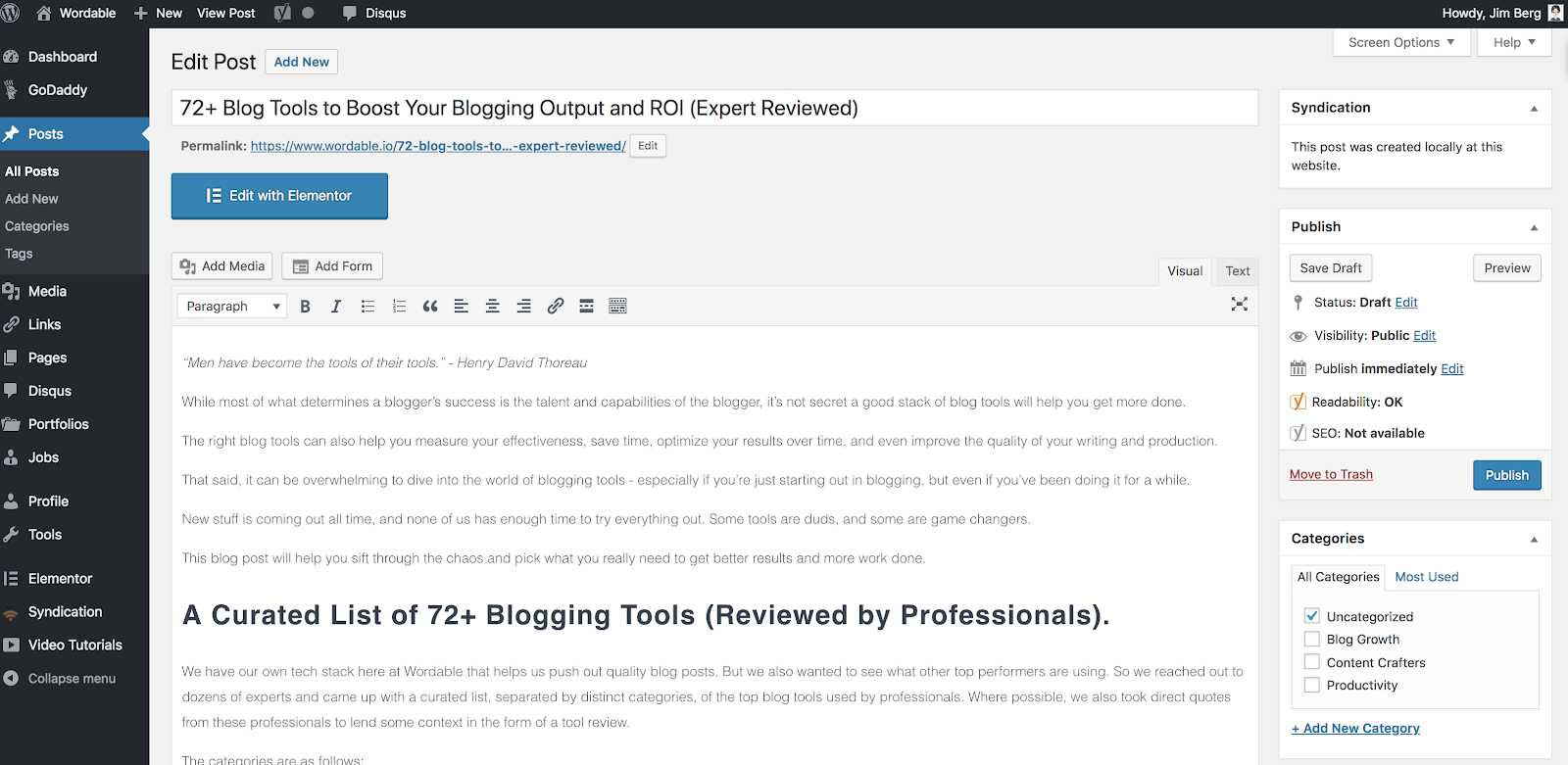Toggle the toolbar kitchen sink
Screen dimensions: 1568x765
point(617,307)
